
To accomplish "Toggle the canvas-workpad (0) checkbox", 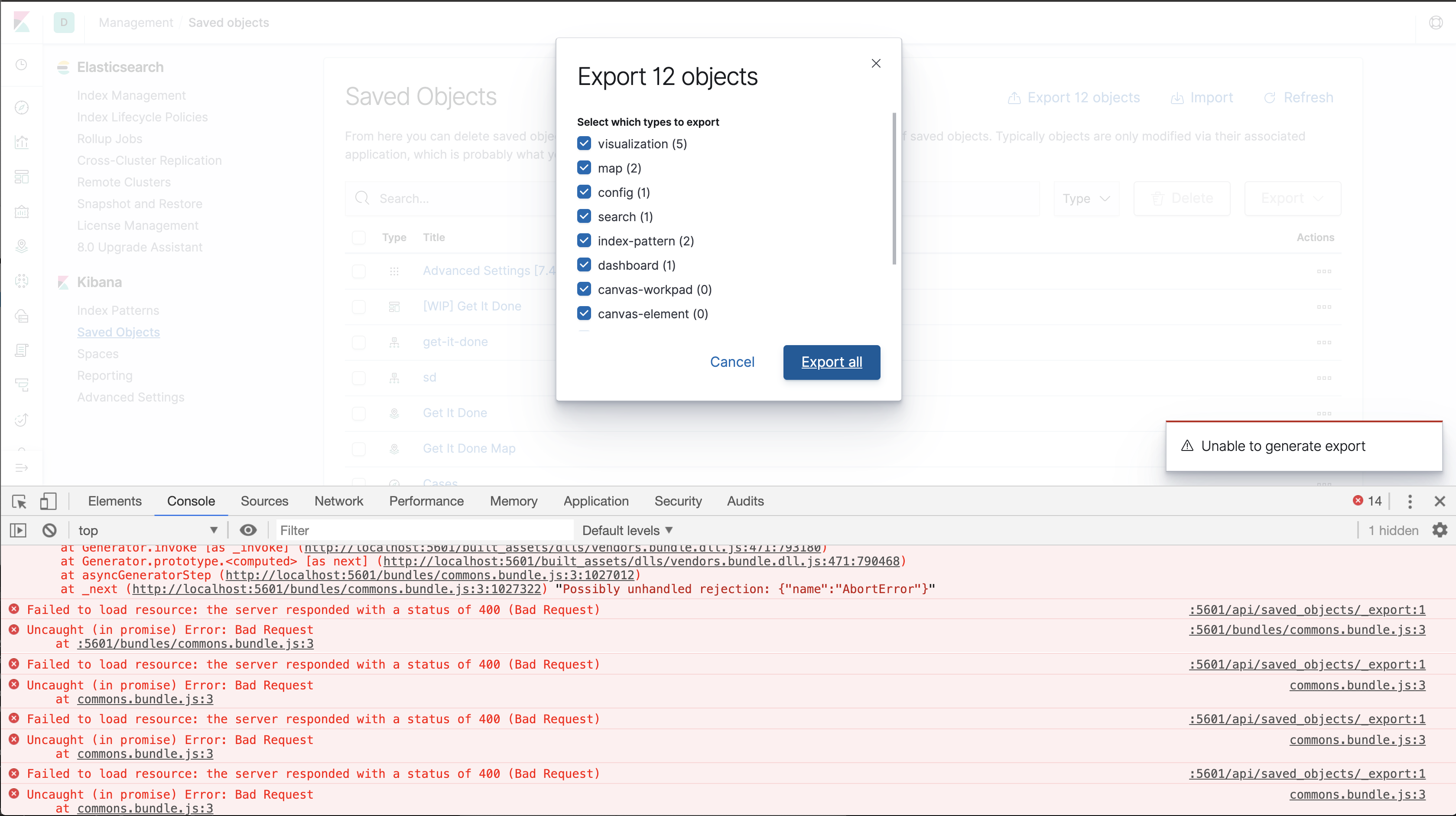I will coord(585,290).
